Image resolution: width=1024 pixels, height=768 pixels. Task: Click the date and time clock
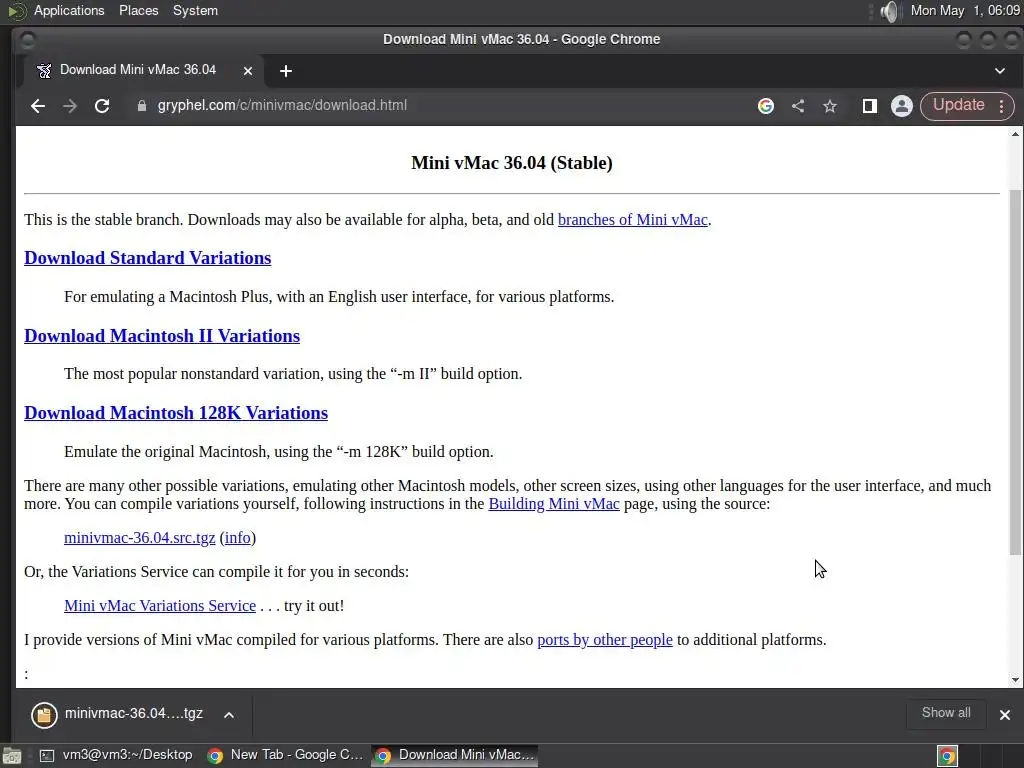(x=965, y=10)
